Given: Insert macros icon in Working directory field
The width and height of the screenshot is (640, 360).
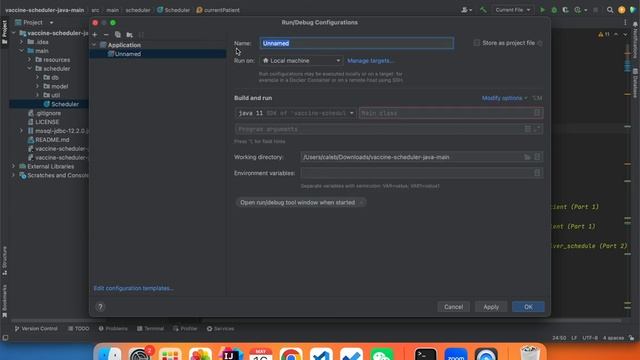Looking at the screenshot, I should (x=537, y=157).
